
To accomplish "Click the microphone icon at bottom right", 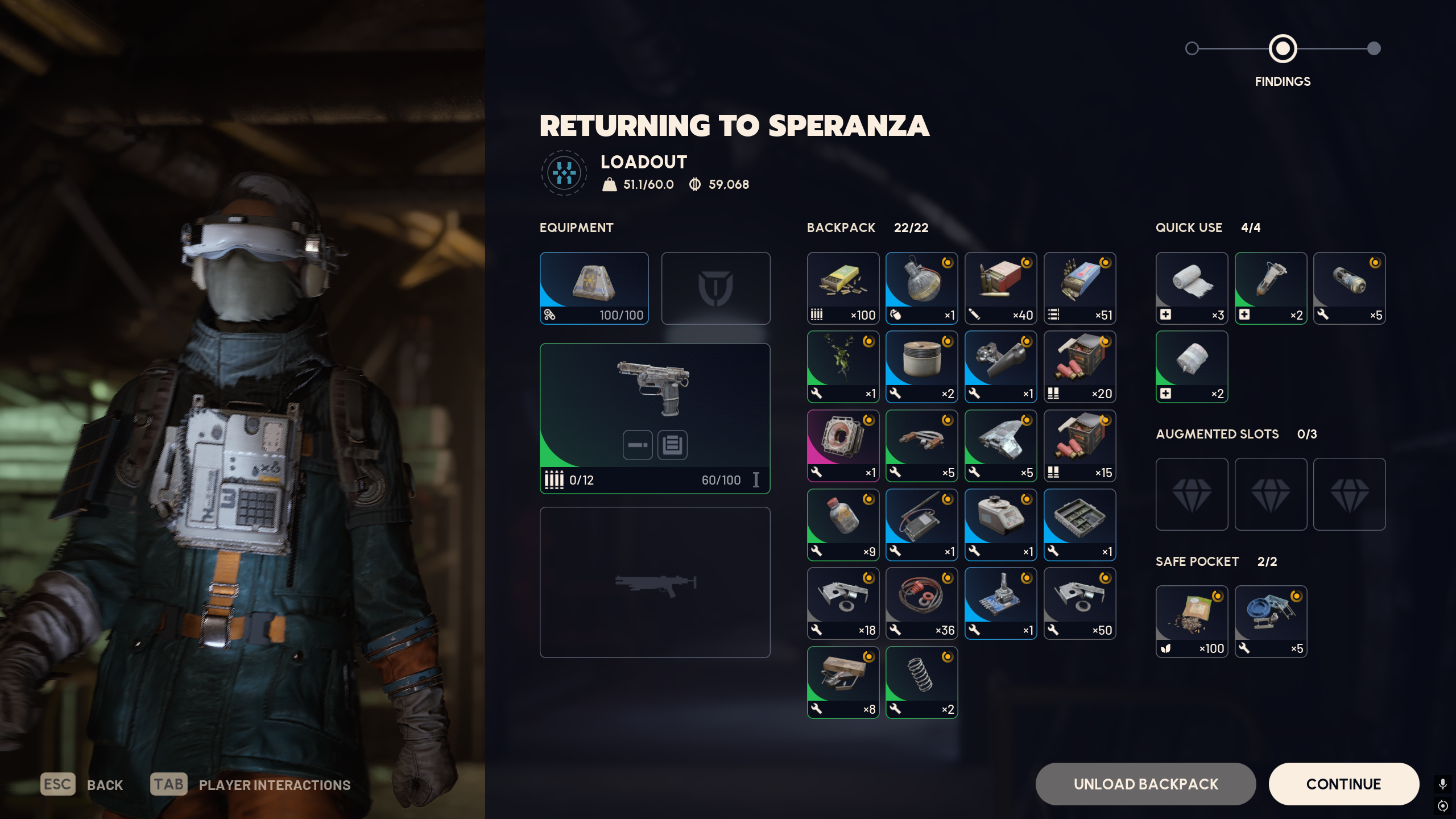I will (1442, 784).
